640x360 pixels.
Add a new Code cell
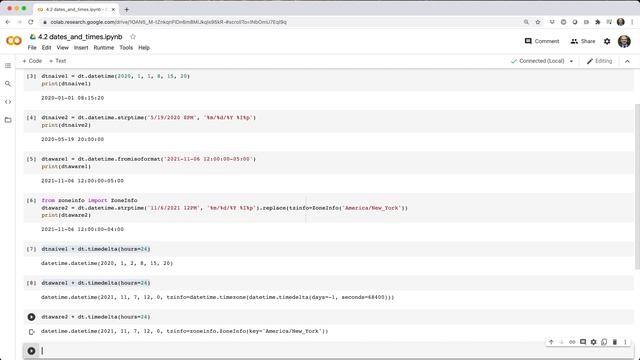click(x=32, y=61)
